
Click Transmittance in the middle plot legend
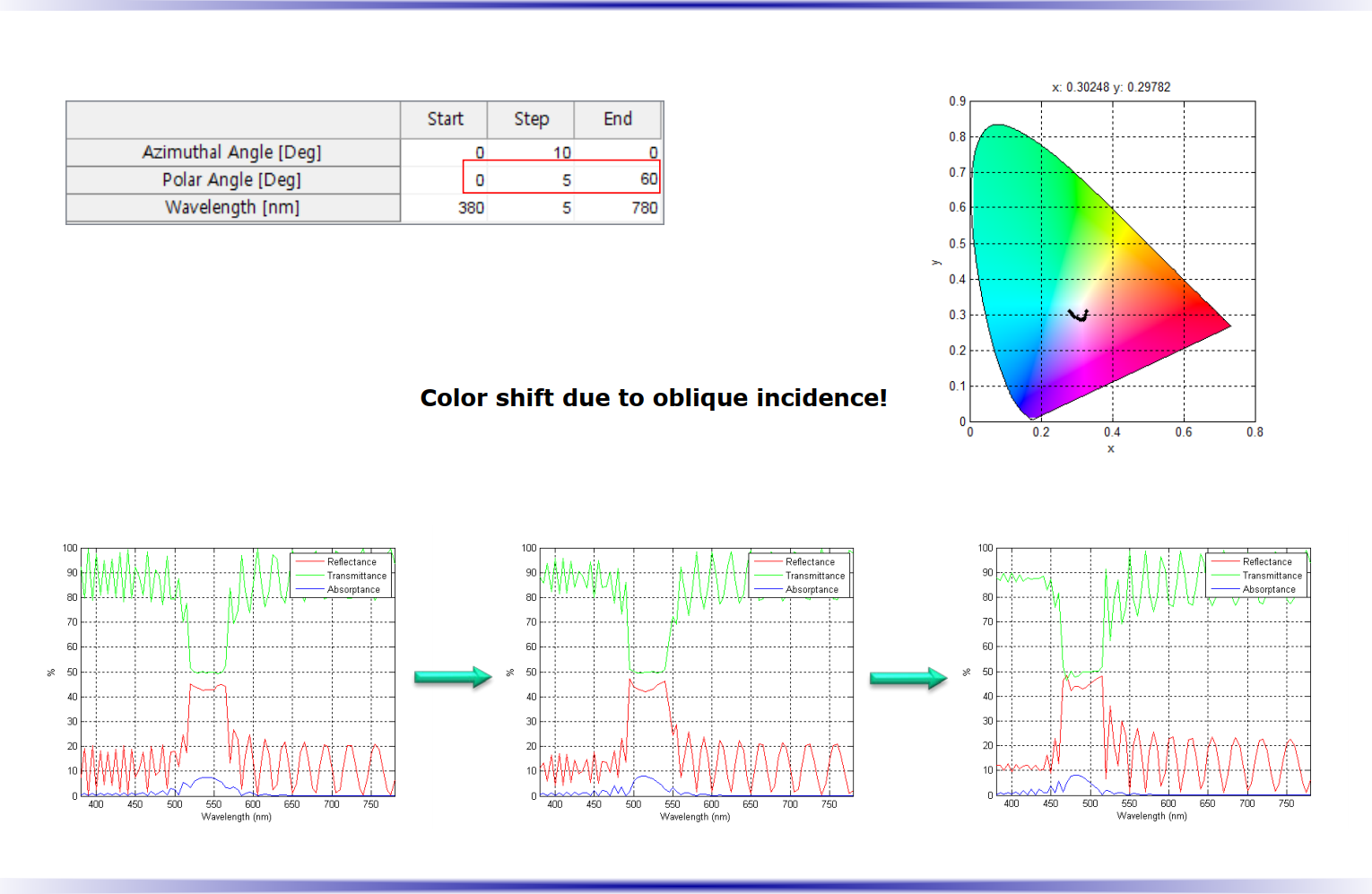[814, 576]
